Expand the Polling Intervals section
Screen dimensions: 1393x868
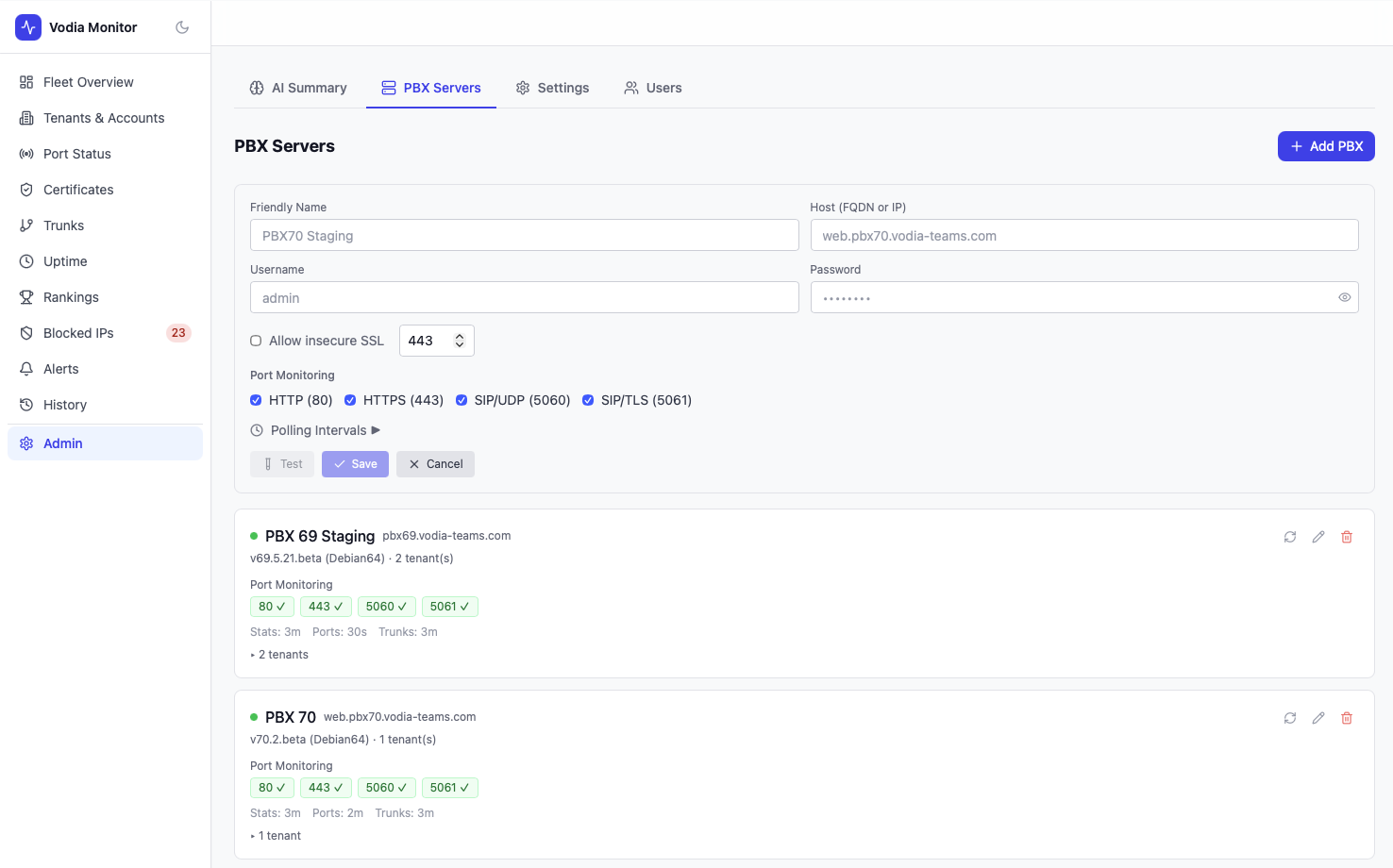click(316, 430)
